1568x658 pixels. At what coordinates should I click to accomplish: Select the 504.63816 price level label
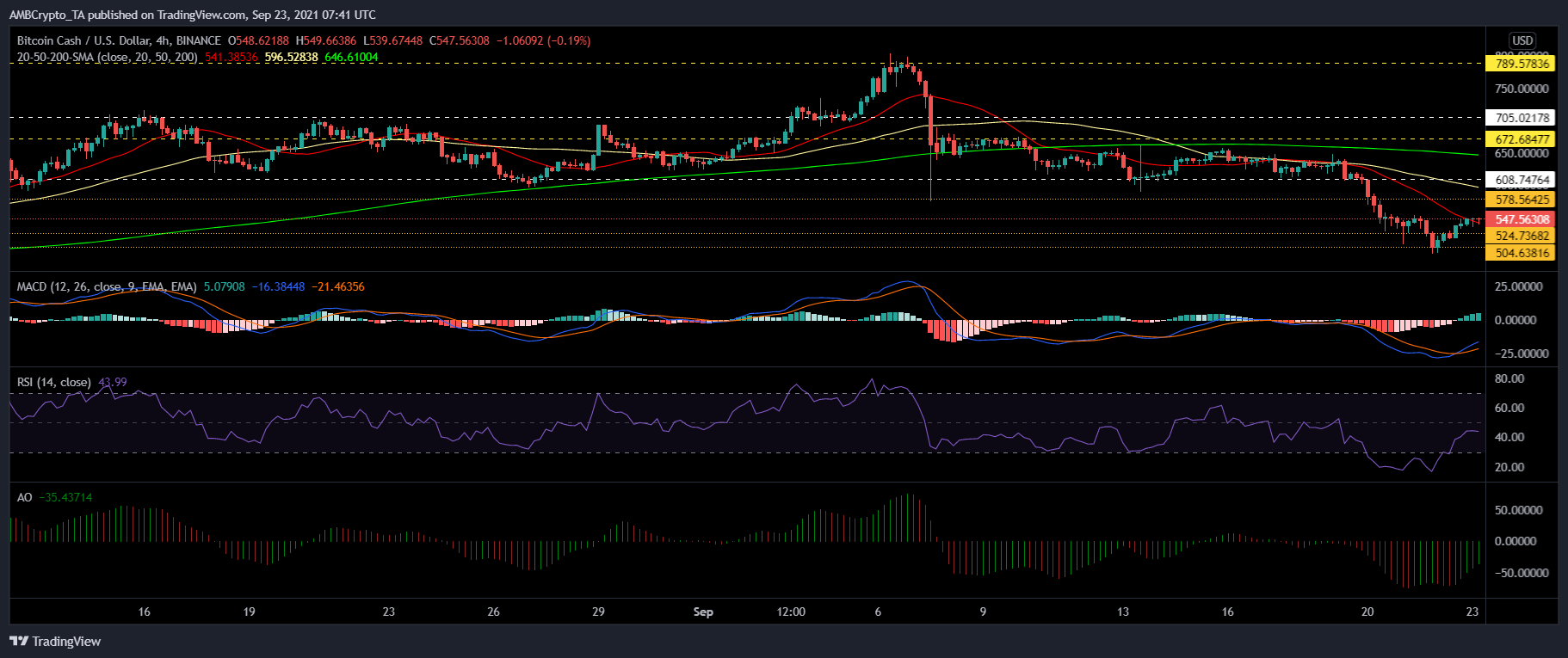click(x=1521, y=253)
